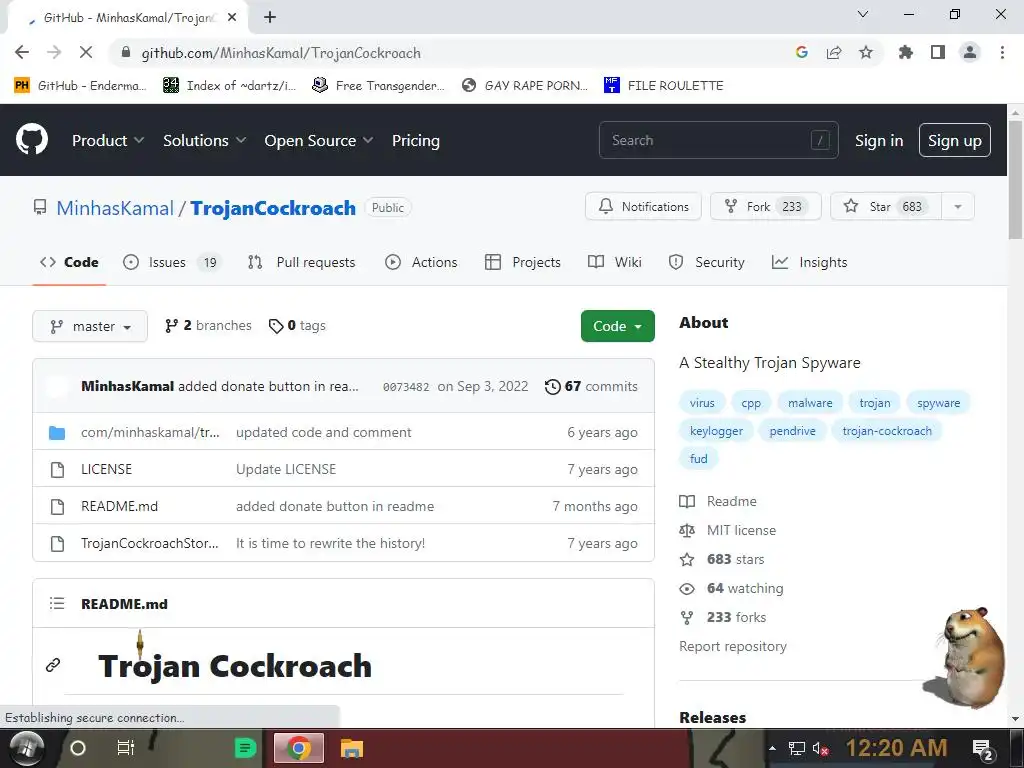Image resolution: width=1024 pixels, height=768 pixels.
Task: Open the Index of ~dartz bookmark
Action: click(x=230, y=86)
